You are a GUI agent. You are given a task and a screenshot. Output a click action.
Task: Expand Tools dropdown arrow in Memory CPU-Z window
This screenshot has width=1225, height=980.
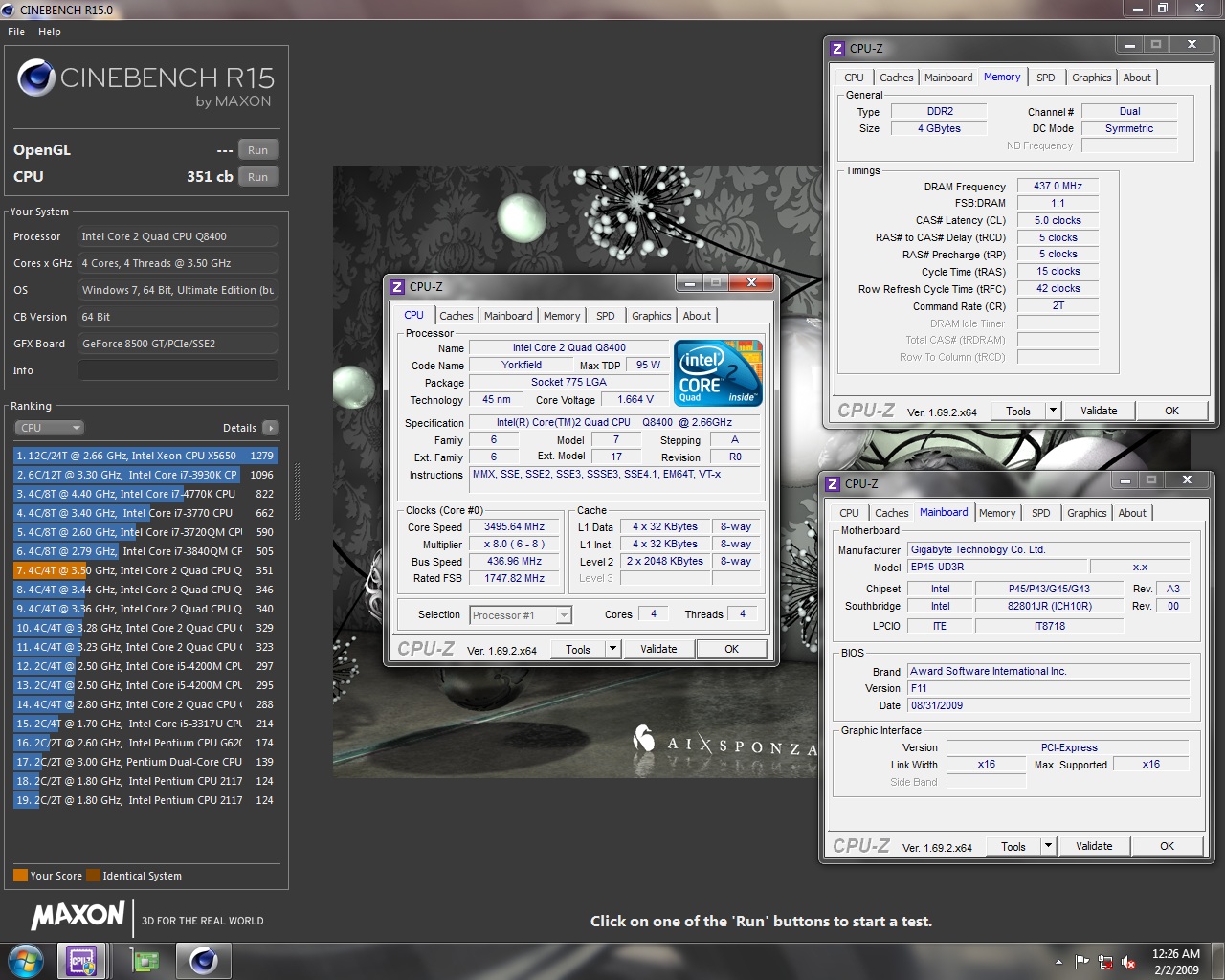coord(1053,411)
